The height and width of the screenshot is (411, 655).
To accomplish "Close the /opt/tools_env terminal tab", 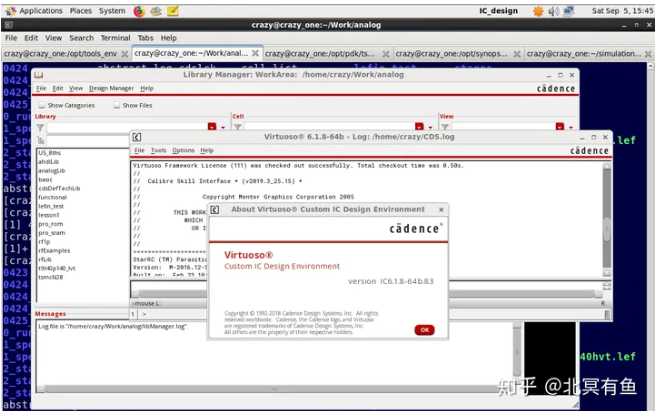I will click(x=124, y=54).
